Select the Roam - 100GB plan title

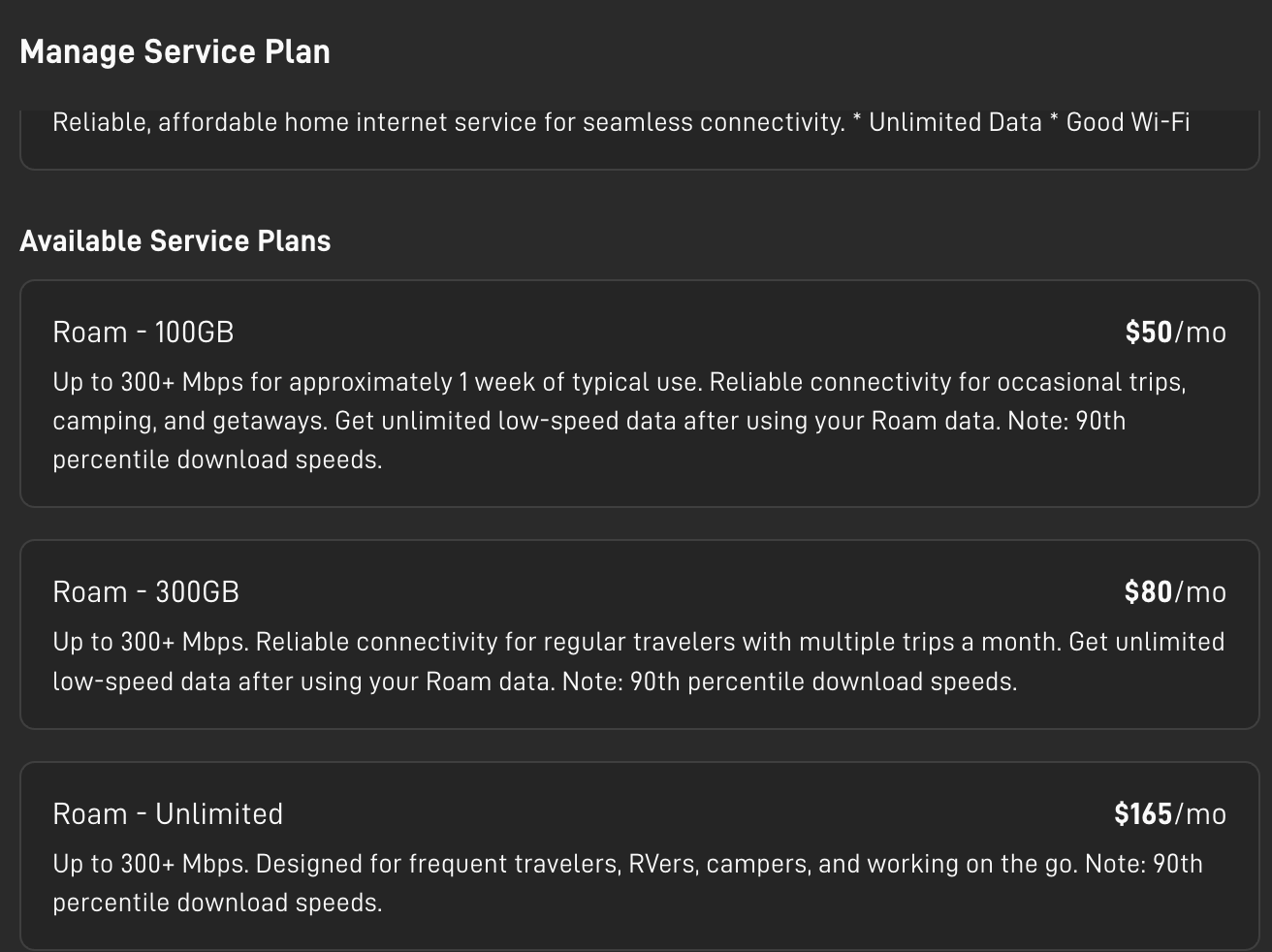click(143, 333)
